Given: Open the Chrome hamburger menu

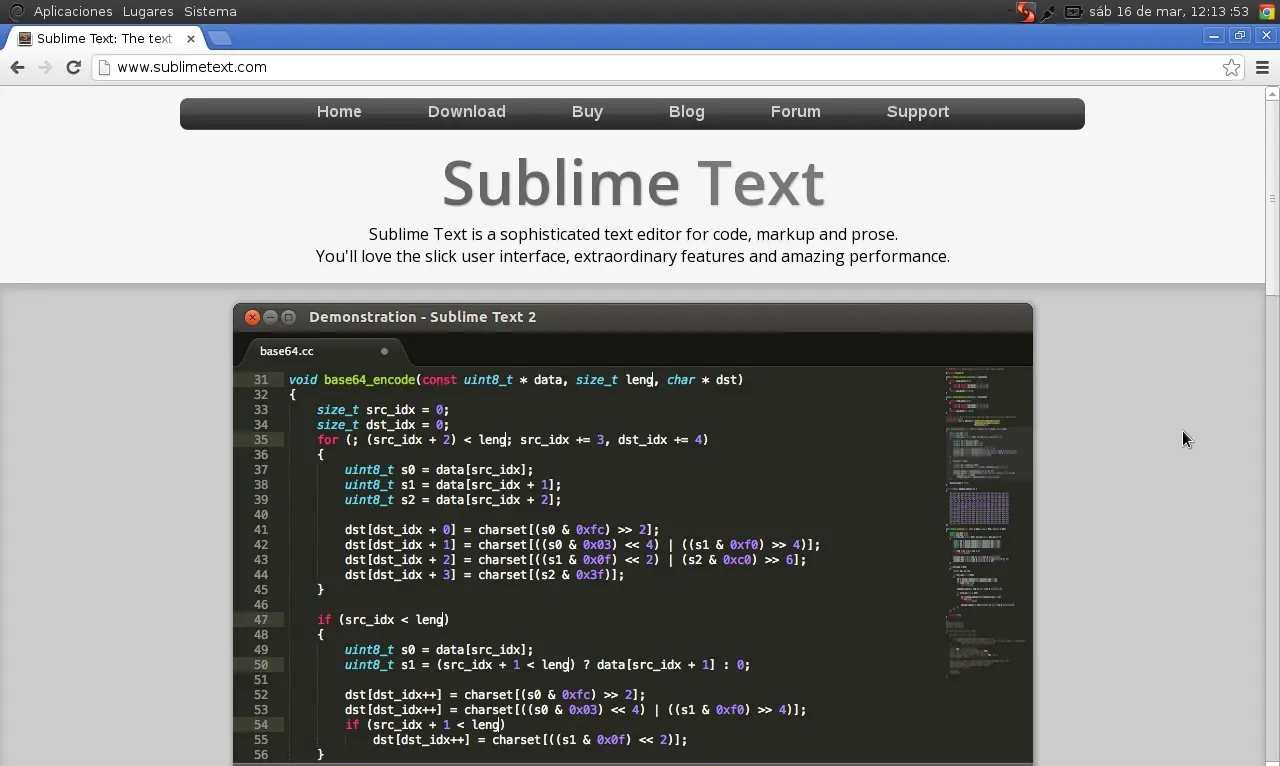Looking at the screenshot, I should [x=1262, y=67].
